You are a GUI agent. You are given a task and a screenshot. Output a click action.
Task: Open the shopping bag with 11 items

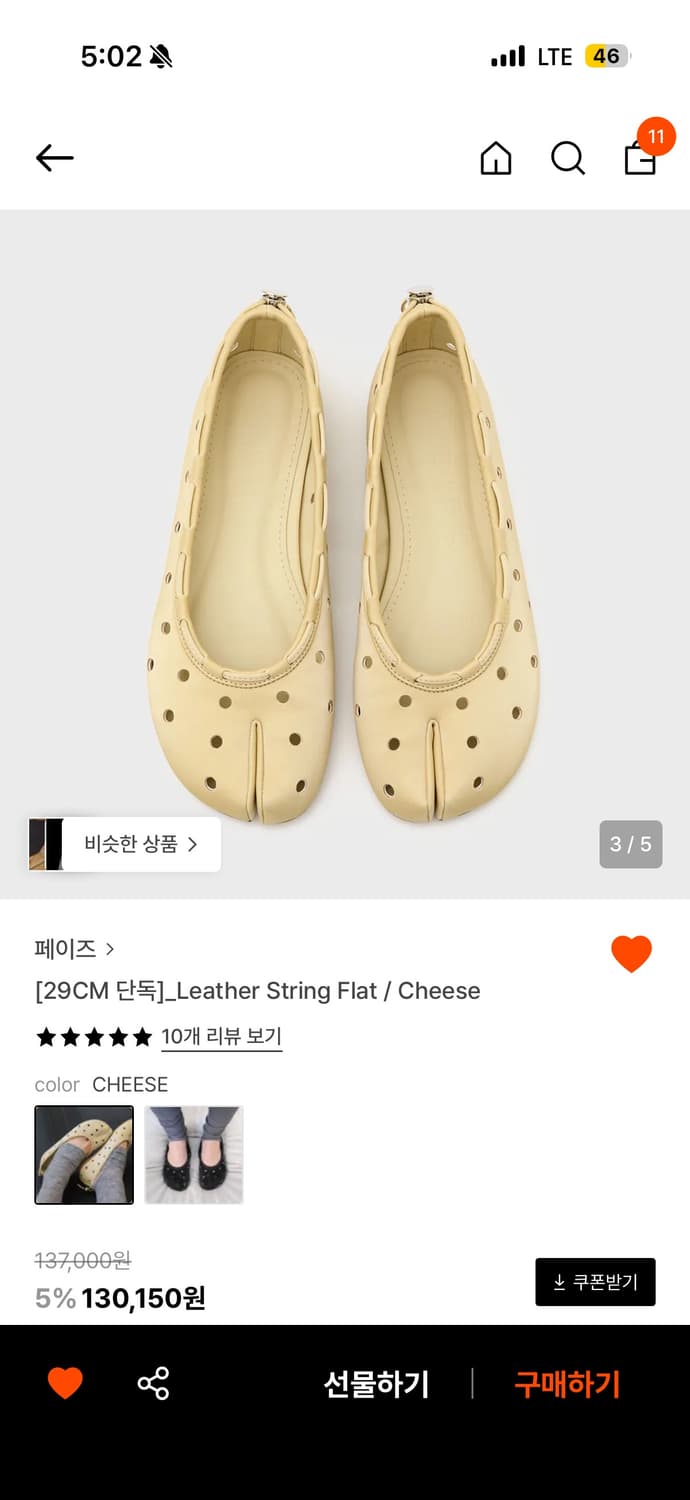click(639, 160)
